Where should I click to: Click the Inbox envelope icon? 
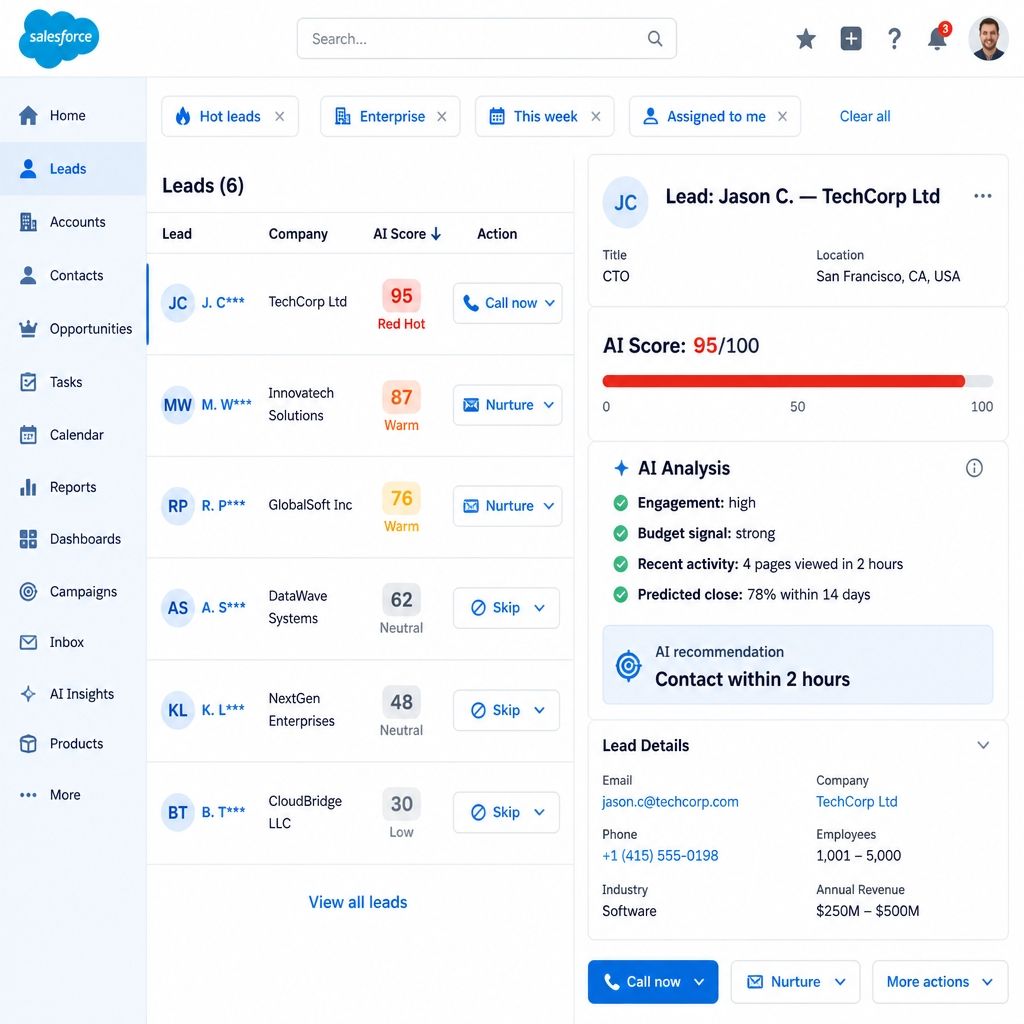28,643
